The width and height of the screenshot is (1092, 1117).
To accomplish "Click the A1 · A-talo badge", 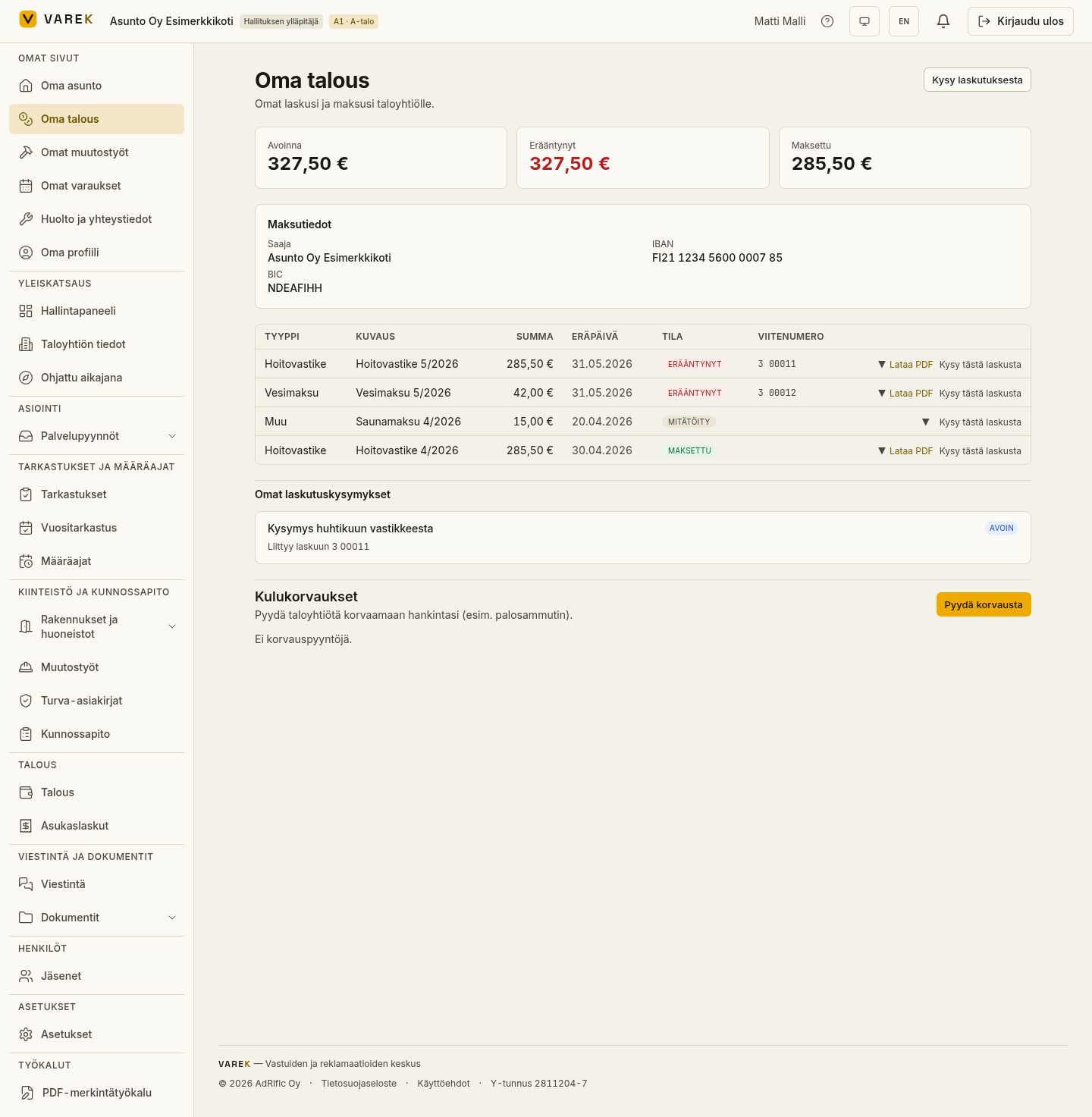I will [353, 21].
